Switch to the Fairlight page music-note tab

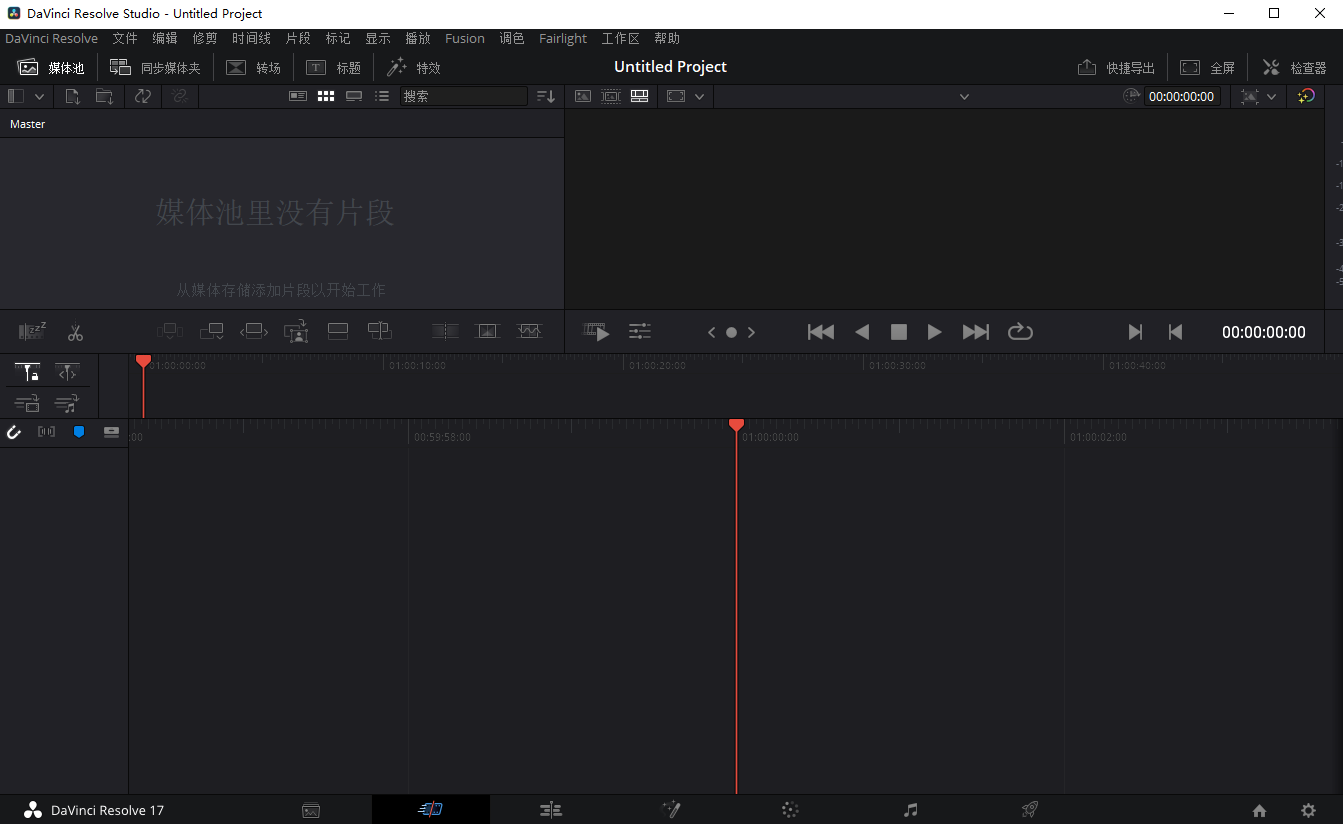(910, 810)
